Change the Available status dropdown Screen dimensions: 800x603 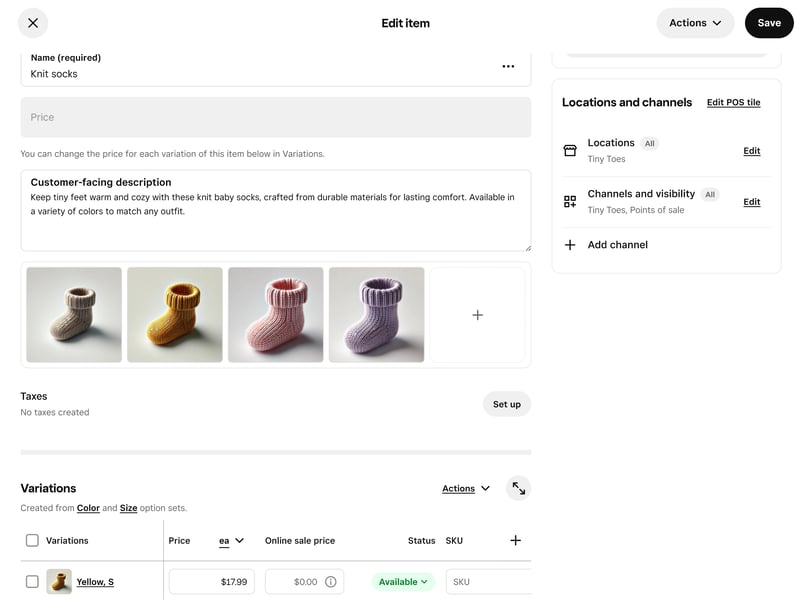(403, 582)
